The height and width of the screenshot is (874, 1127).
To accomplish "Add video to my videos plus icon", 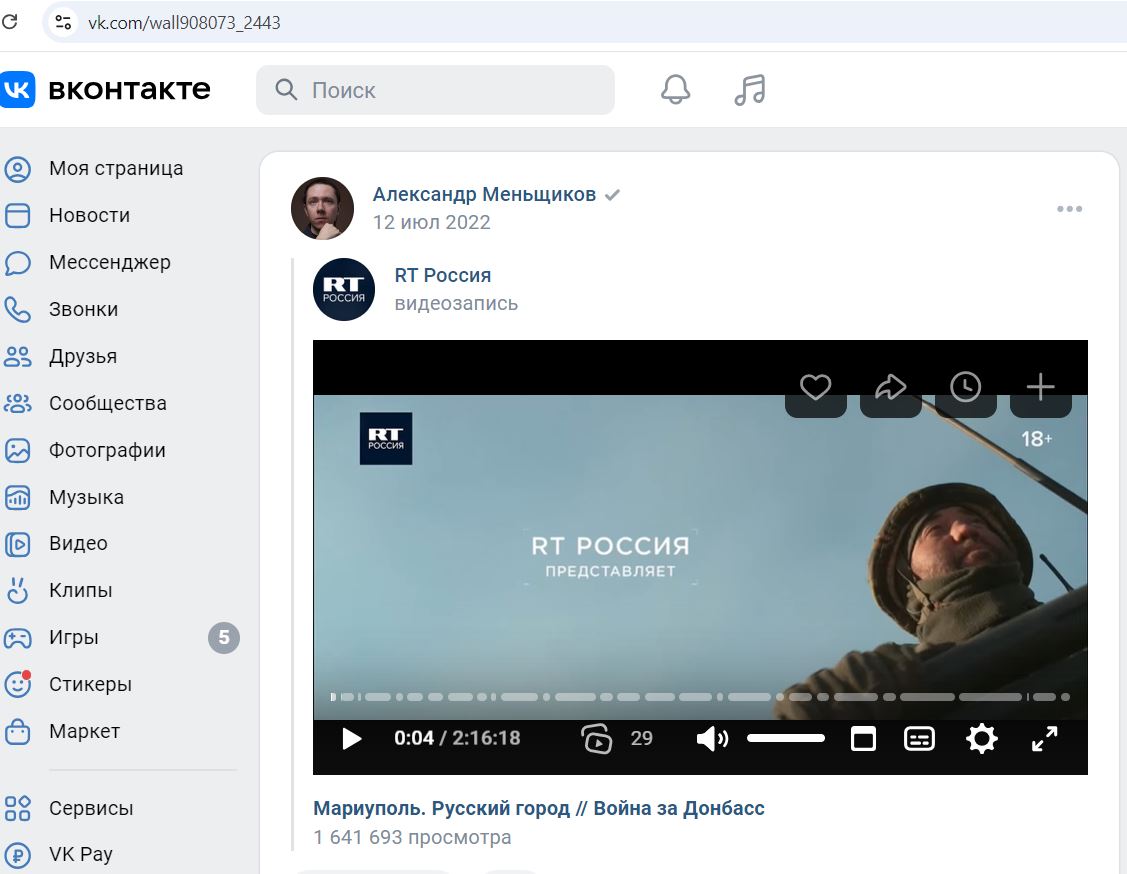I will click(x=1041, y=387).
